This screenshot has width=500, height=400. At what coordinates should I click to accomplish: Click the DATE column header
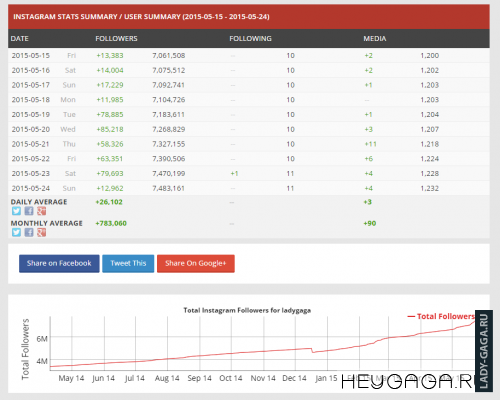click(x=19, y=39)
